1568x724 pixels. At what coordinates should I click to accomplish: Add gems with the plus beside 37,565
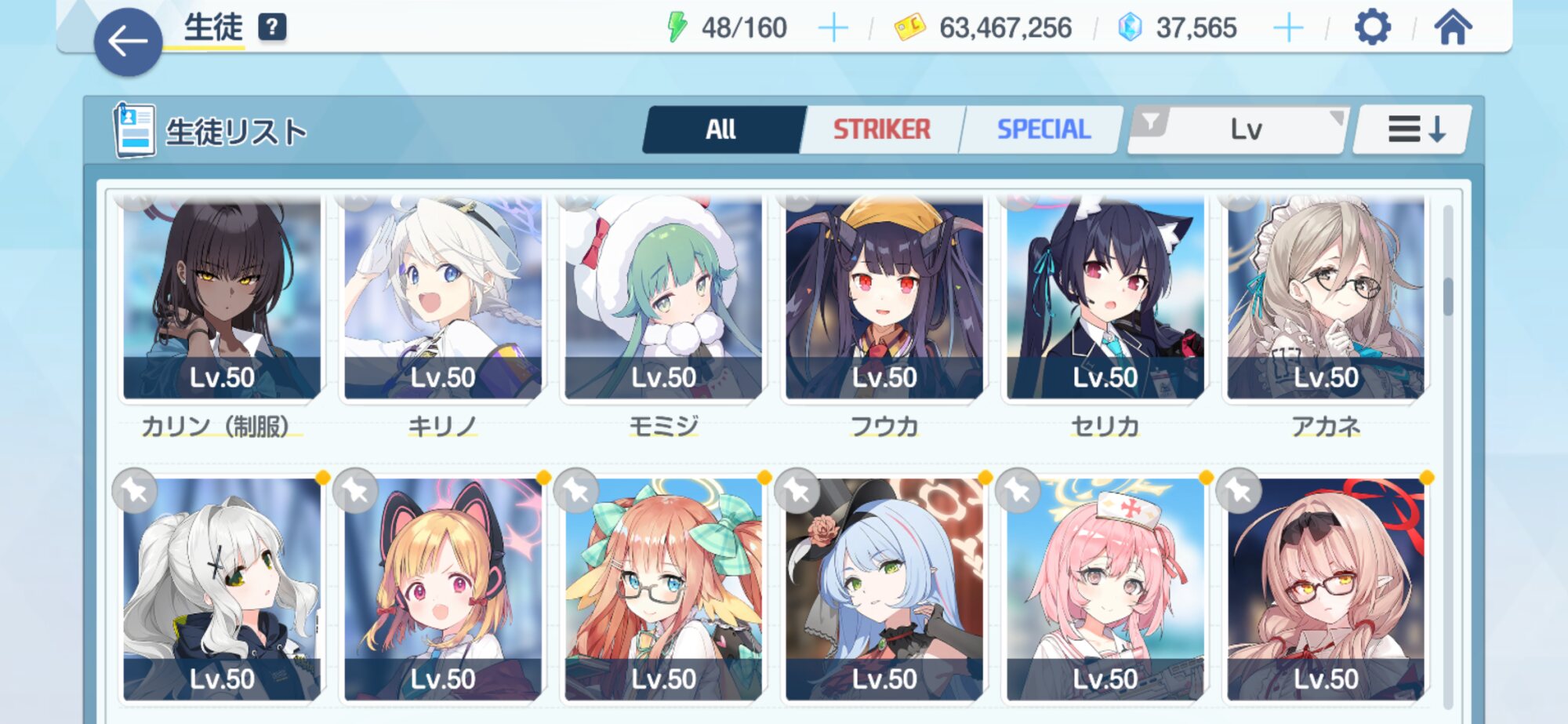1288,28
